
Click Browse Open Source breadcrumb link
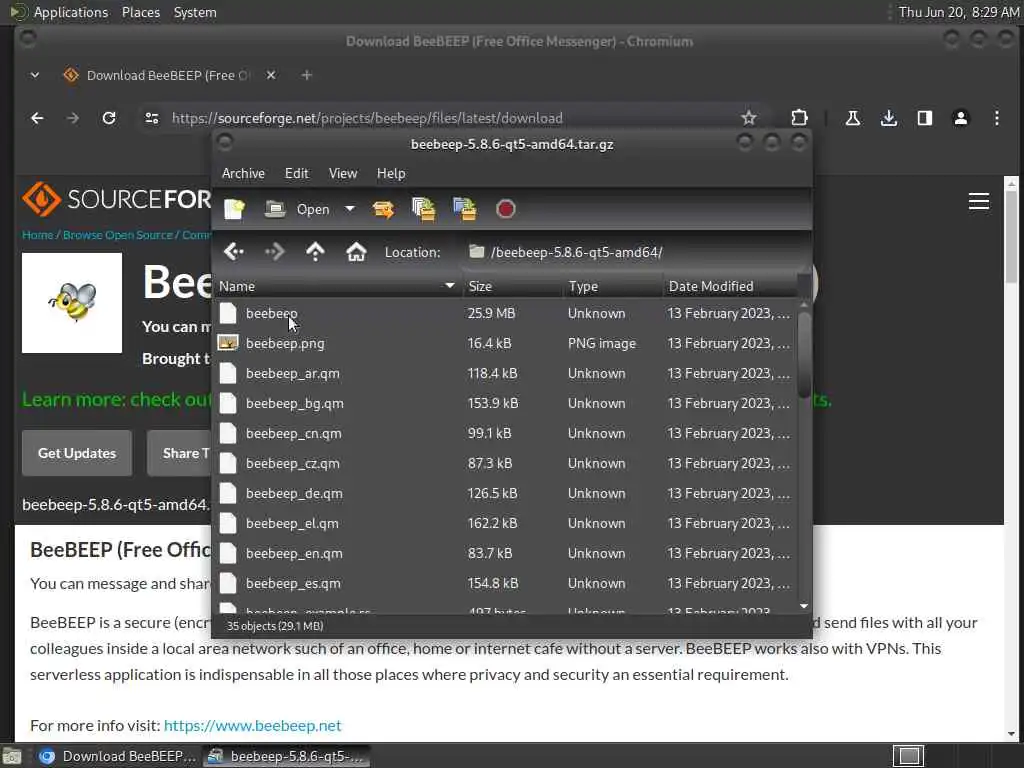[118, 235]
